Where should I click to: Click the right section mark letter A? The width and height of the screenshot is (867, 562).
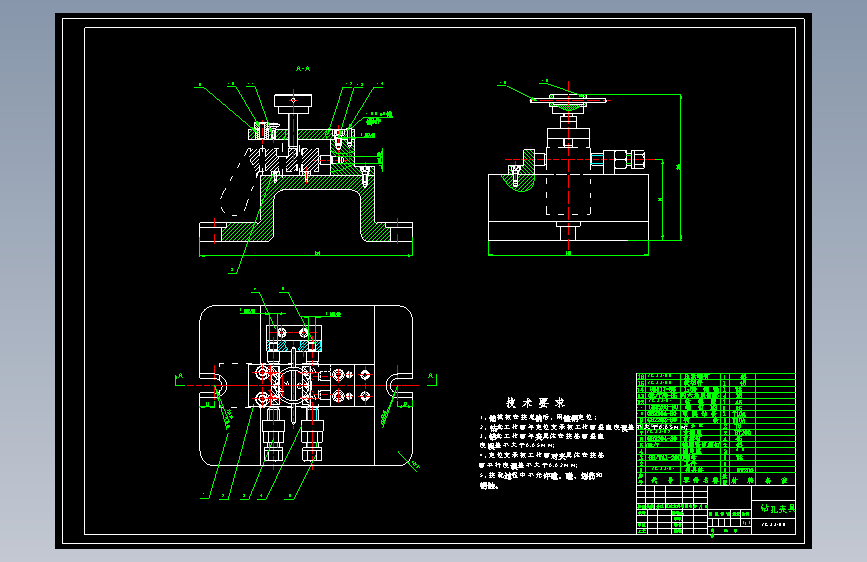431,376
